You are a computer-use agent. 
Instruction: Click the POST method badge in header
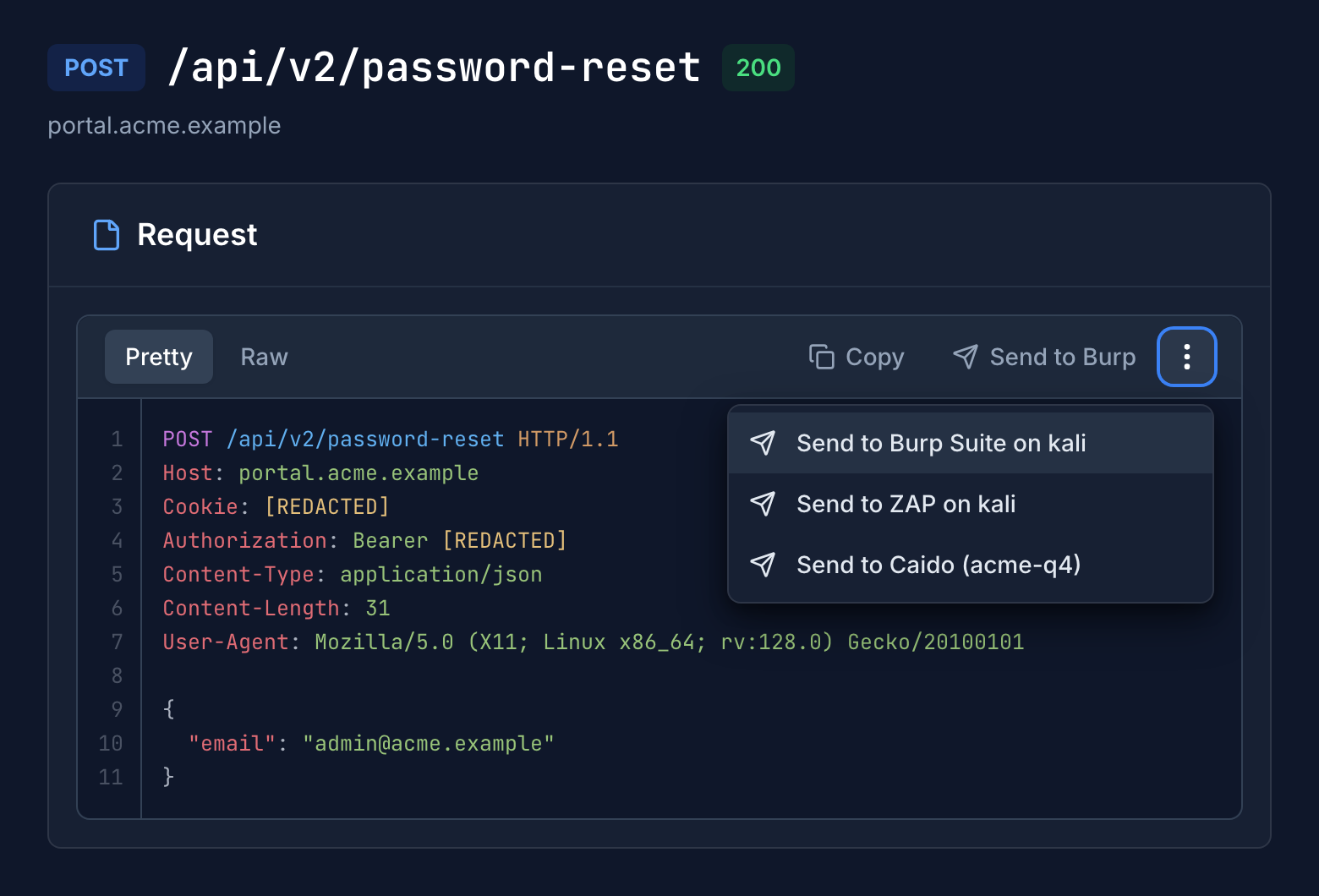pos(96,68)
